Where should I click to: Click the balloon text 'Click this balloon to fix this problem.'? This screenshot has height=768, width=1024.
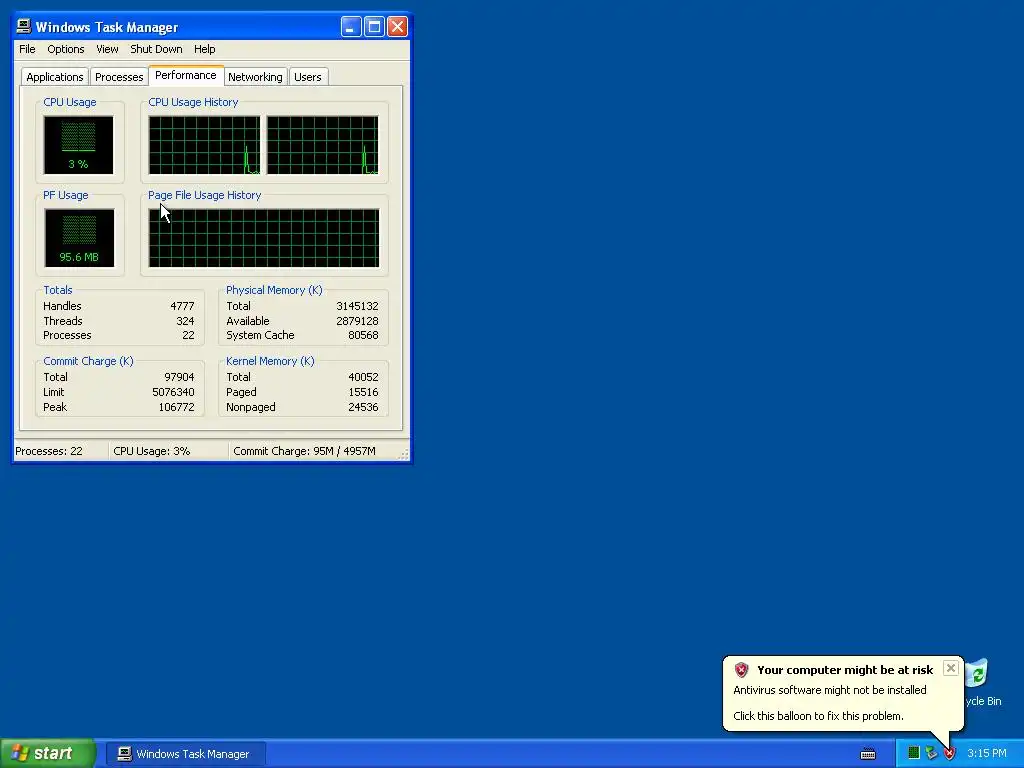click(818, 716)
